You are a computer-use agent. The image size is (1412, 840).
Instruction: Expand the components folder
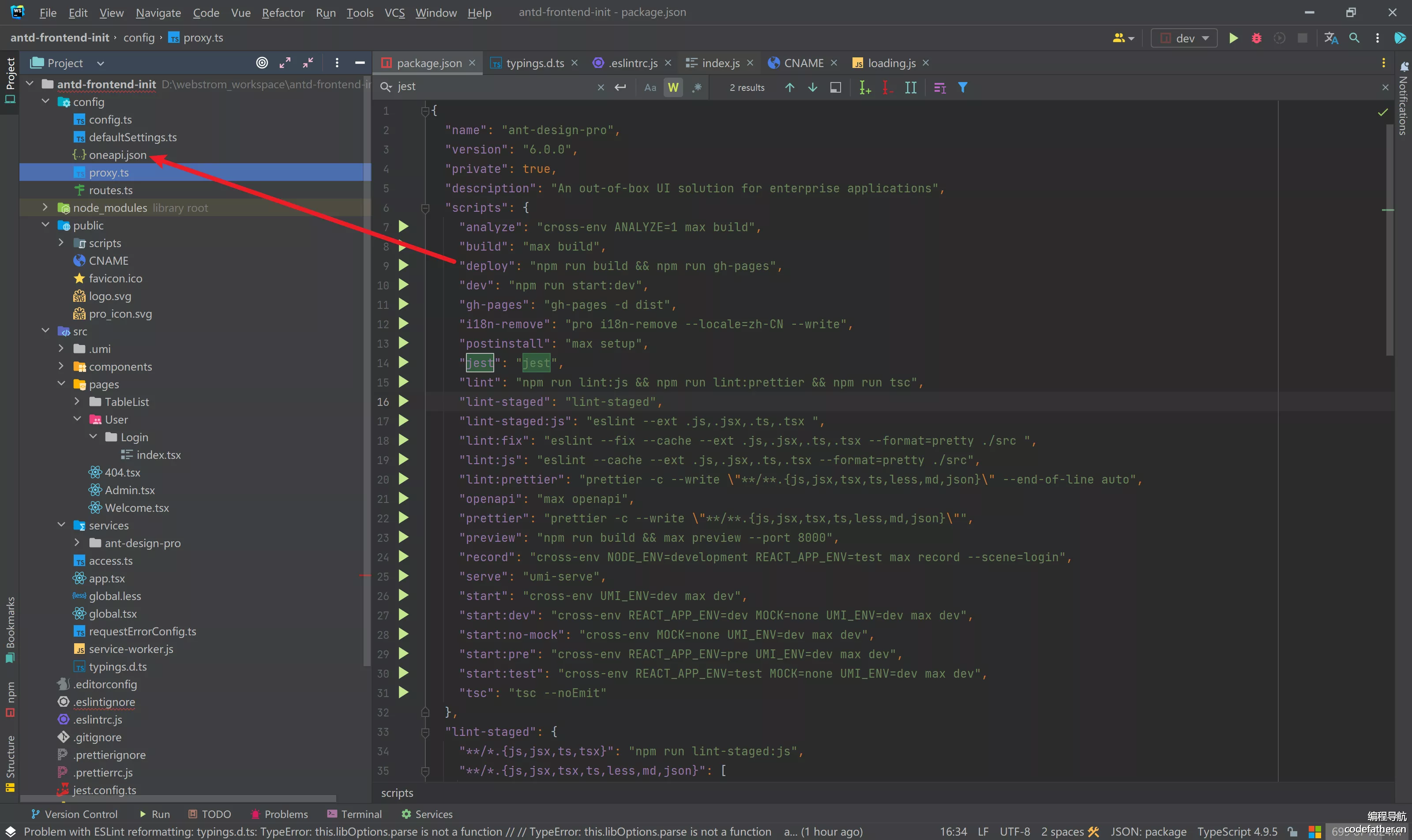[x=62, y=366]
